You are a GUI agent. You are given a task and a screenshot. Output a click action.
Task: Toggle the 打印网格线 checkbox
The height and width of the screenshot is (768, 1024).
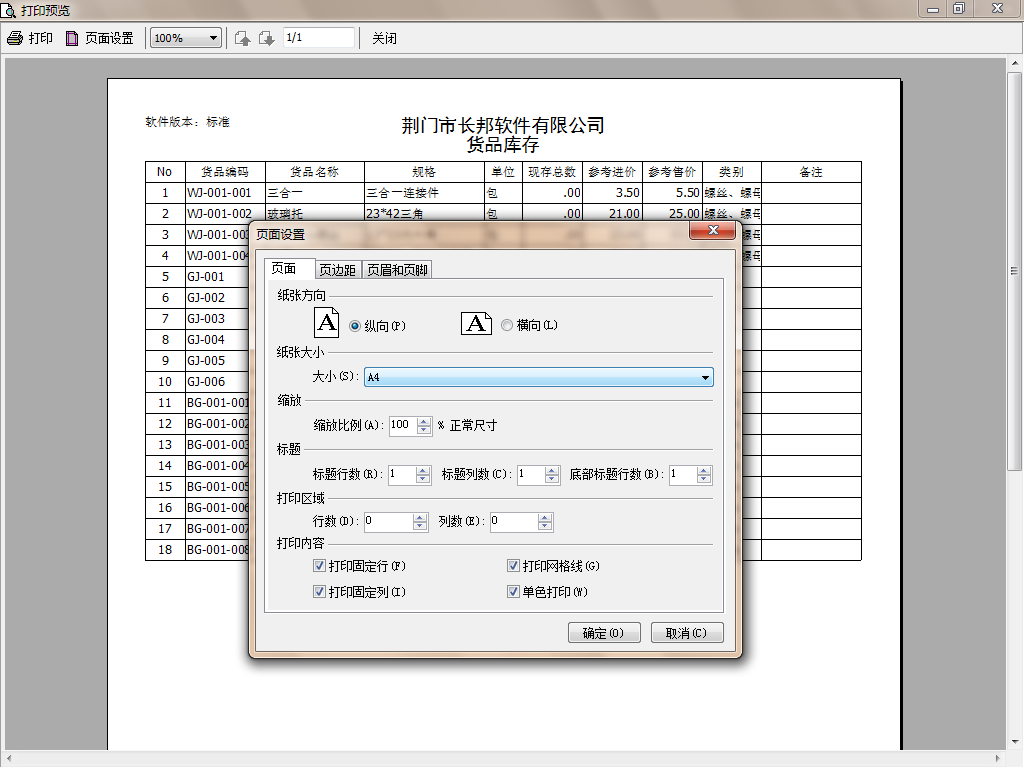click(x=513, y=566)
